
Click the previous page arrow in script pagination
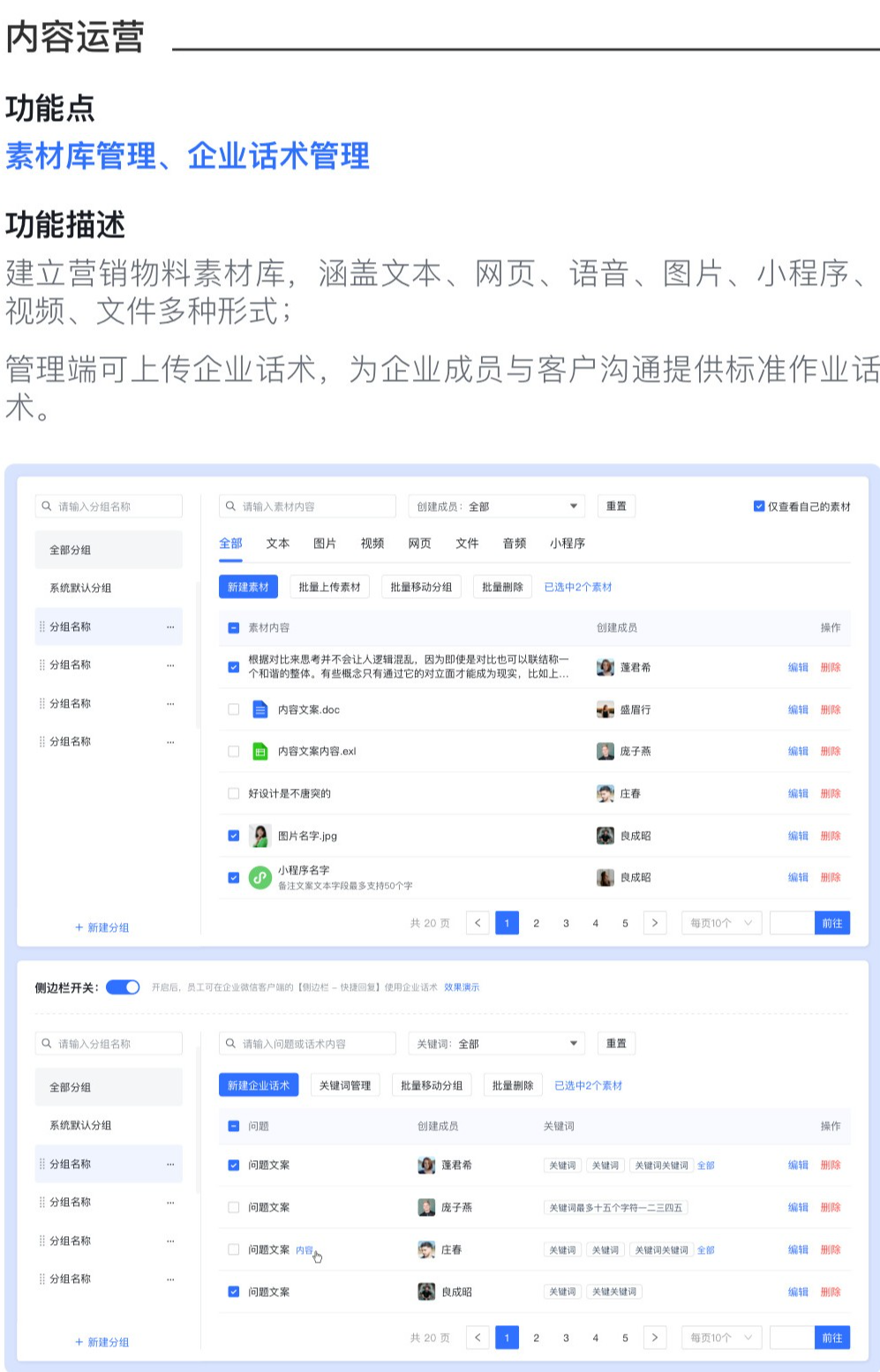tap(478, 1338)
